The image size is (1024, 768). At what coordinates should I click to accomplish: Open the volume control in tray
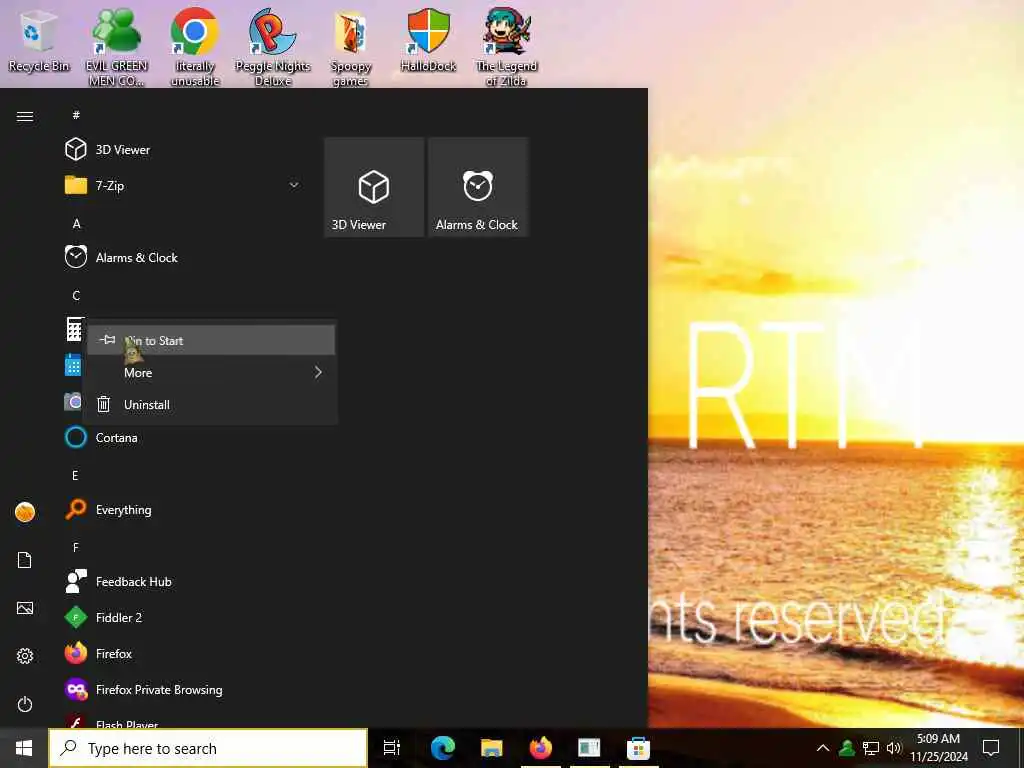[893, 748]
